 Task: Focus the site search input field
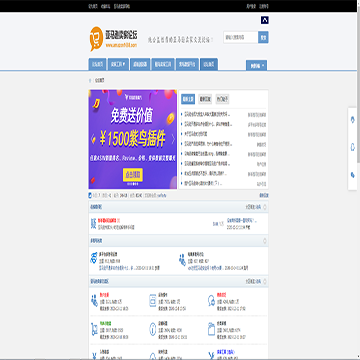coord(241,37)
